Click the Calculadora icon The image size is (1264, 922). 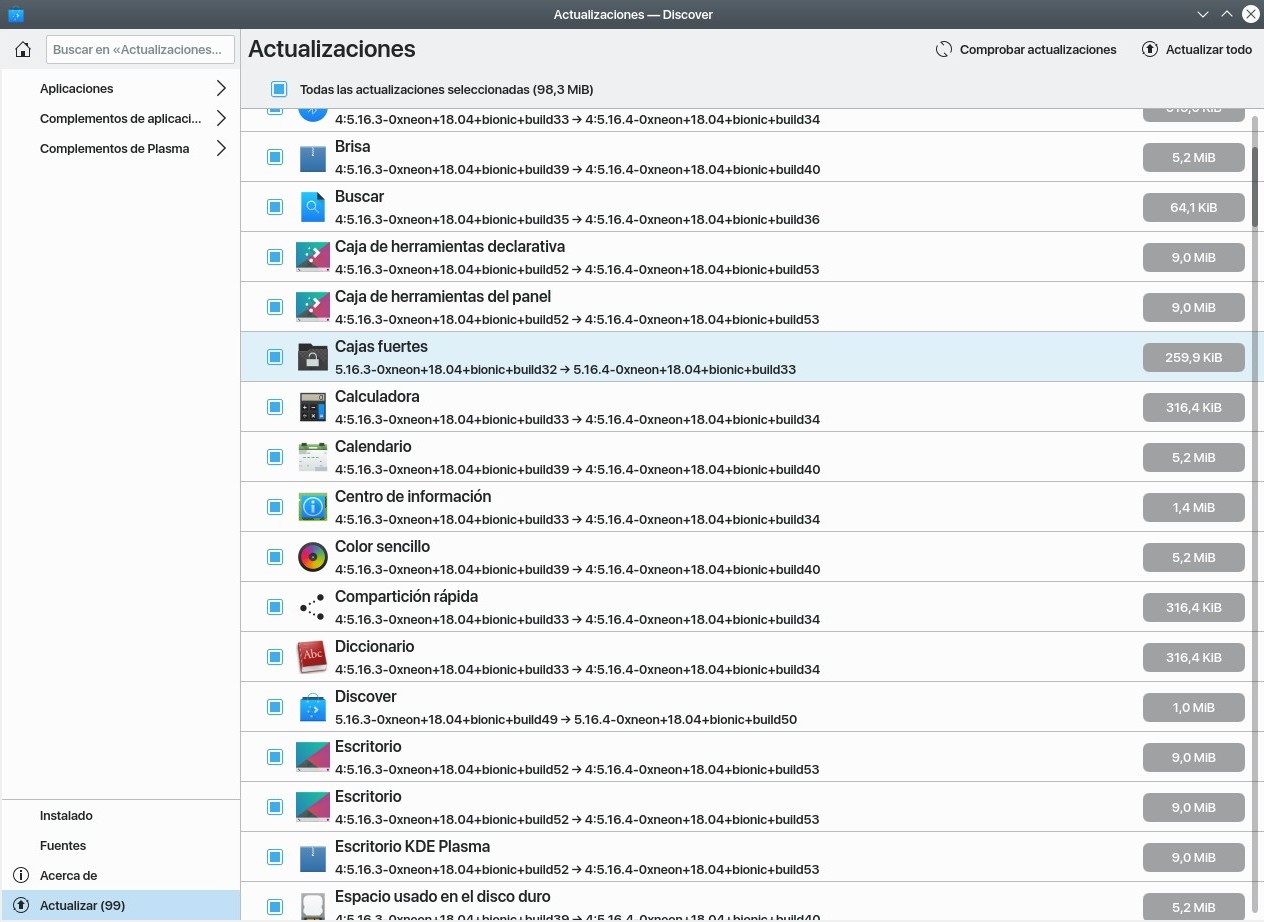[x=313, y=407]
